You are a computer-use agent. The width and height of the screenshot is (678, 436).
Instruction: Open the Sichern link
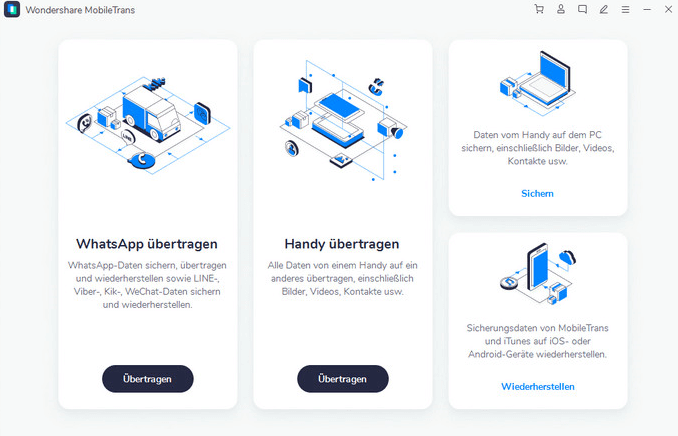[537, 193]
